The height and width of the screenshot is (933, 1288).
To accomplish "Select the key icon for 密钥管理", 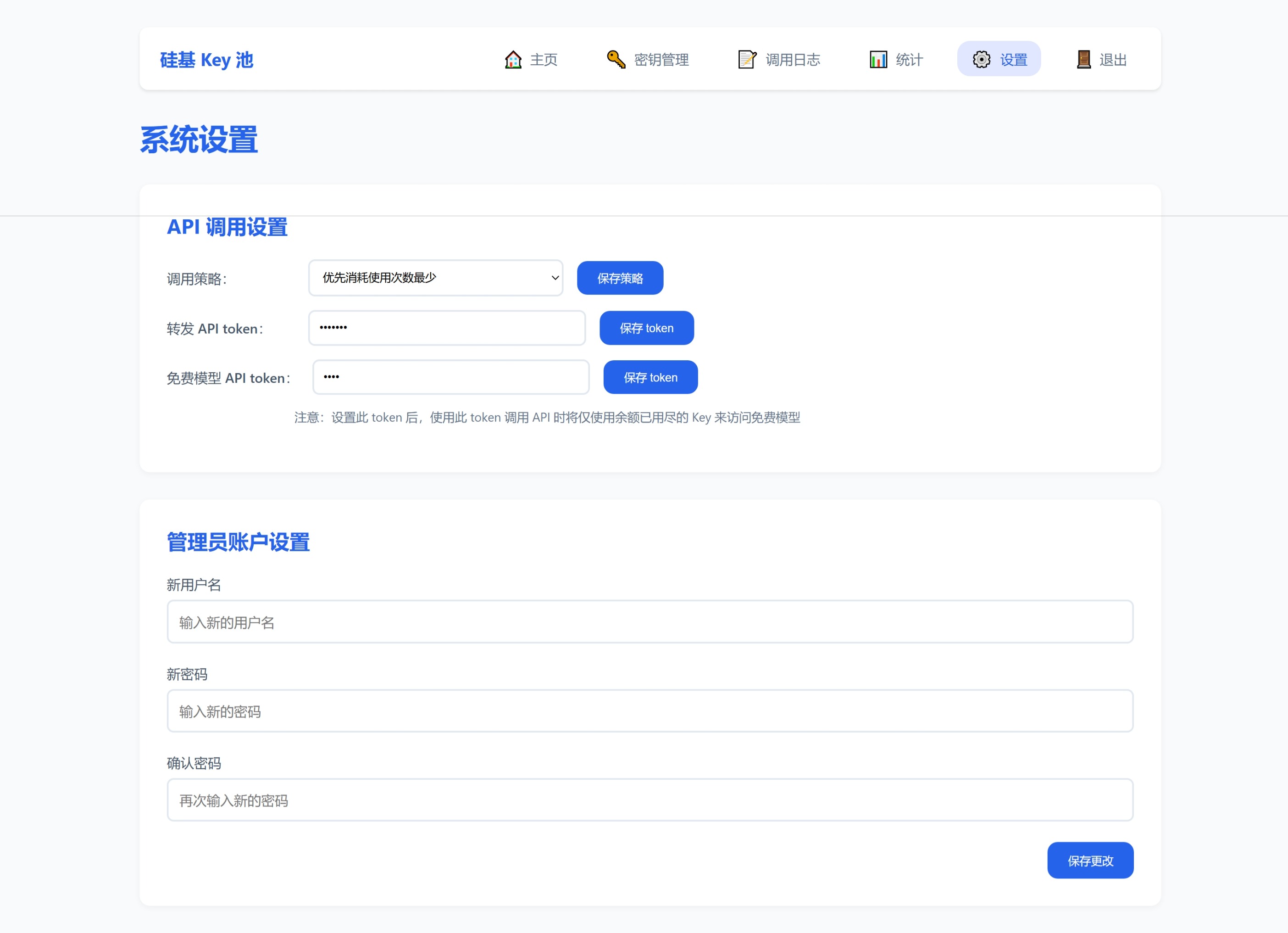I will click(x=615, y=59).
